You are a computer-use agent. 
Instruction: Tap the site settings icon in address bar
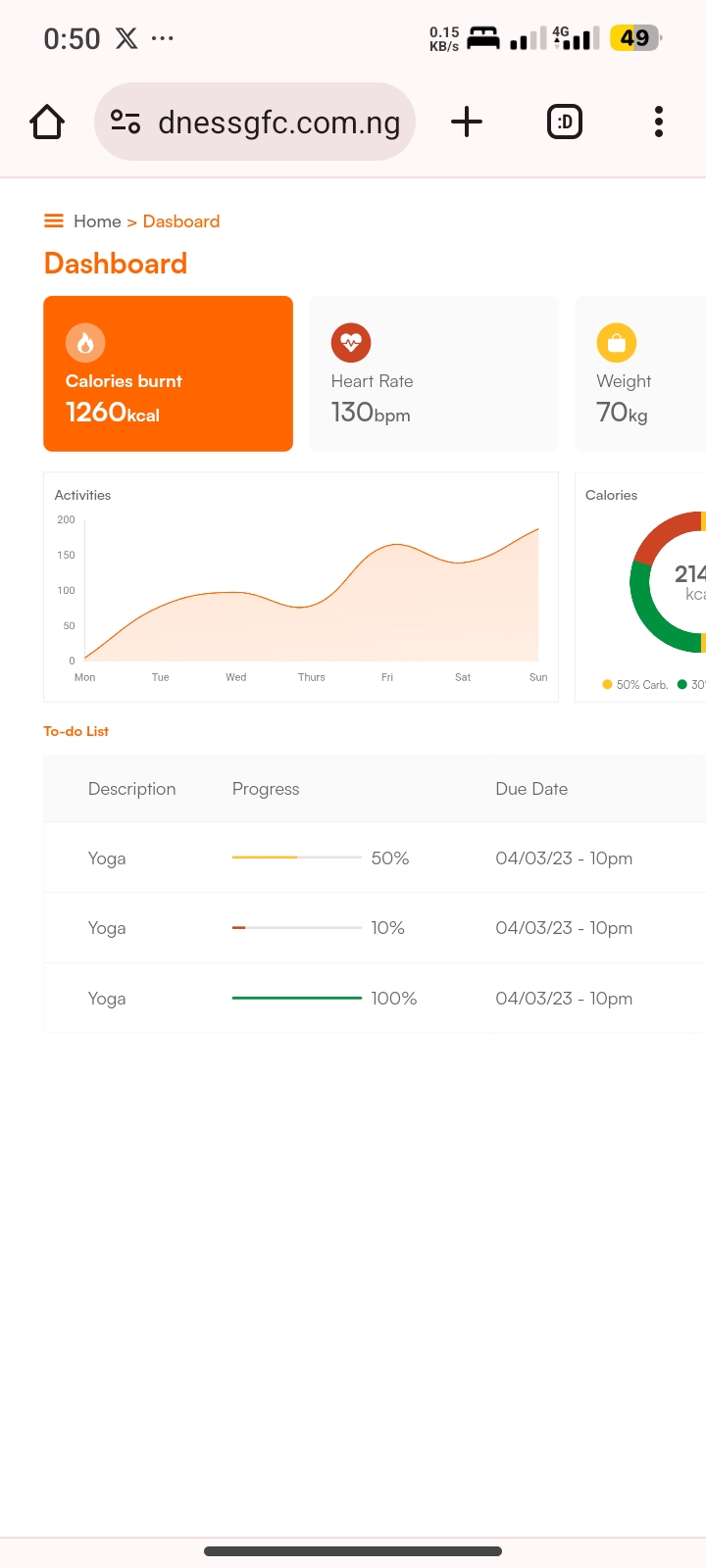point(126,122)
